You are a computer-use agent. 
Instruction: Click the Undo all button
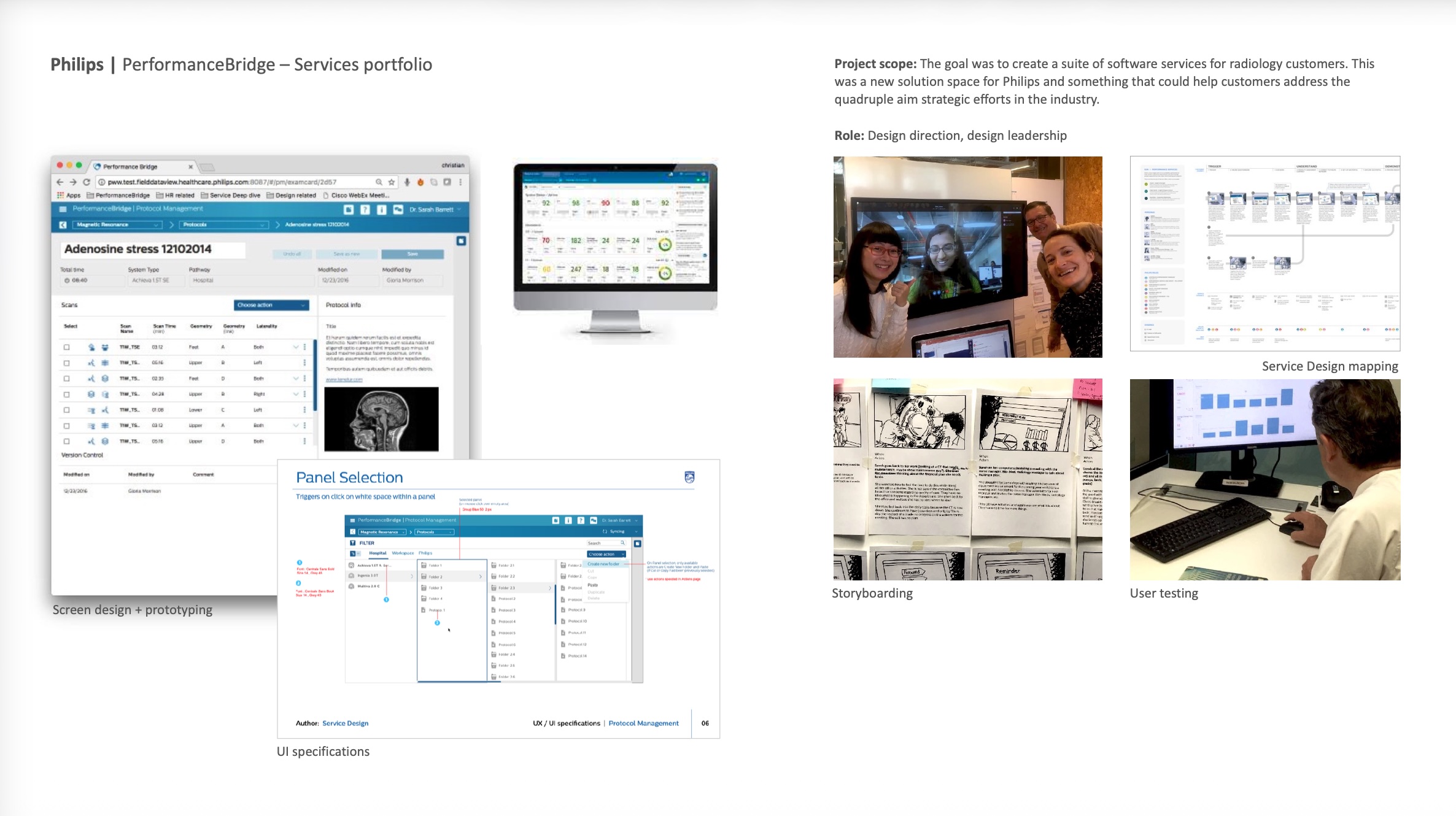pyautogui.click(x=292, y=254)
